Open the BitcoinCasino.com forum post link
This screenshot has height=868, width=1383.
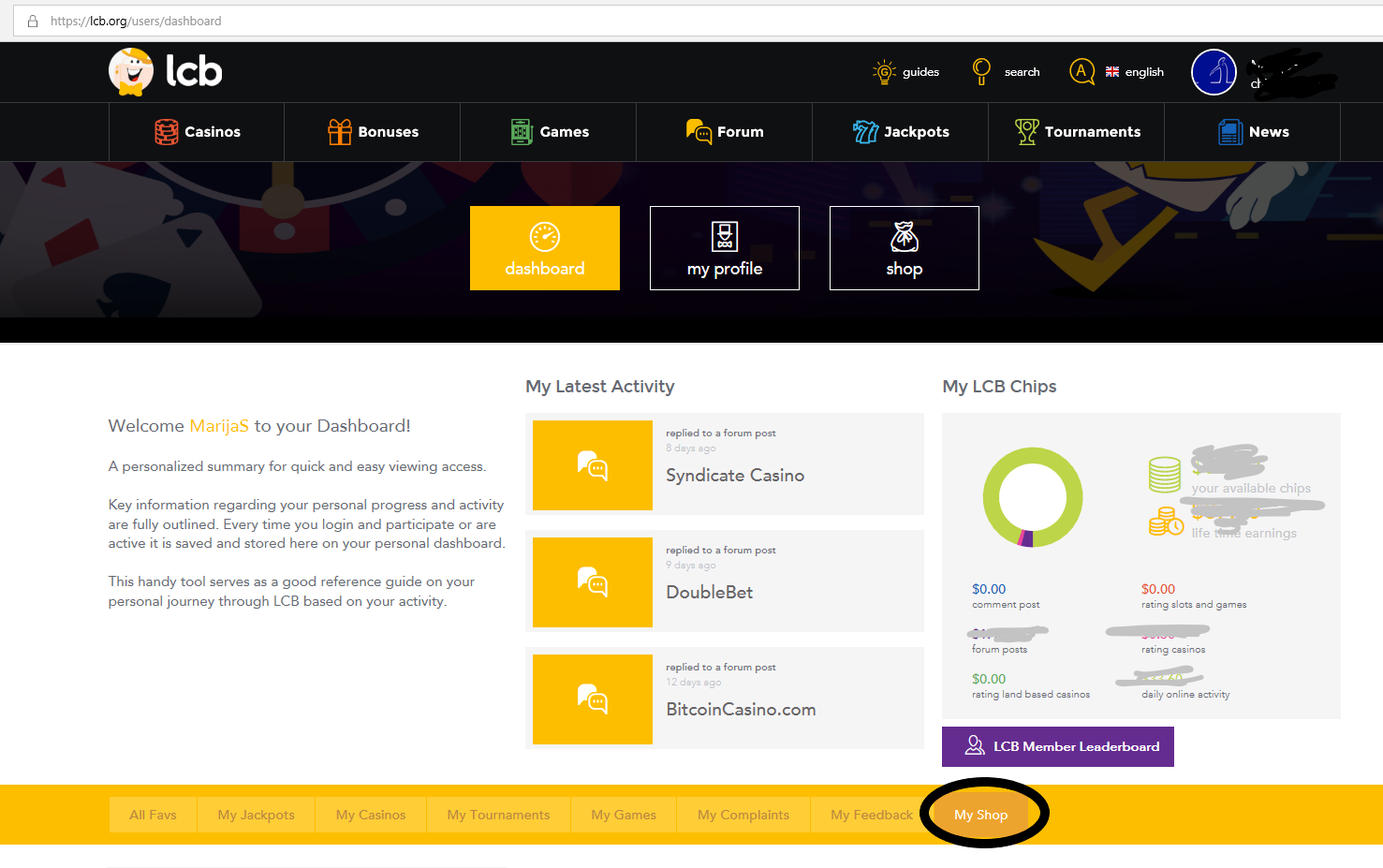click(741, 710)
